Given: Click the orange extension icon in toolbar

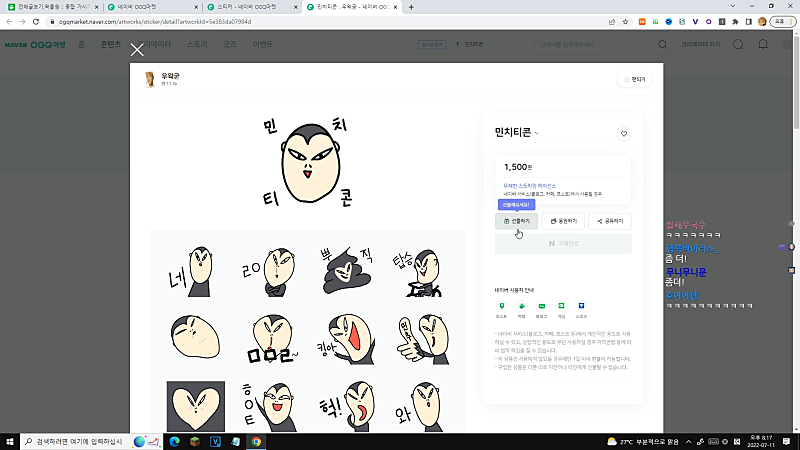Looking at the screenshot, I should click(642, 22).
